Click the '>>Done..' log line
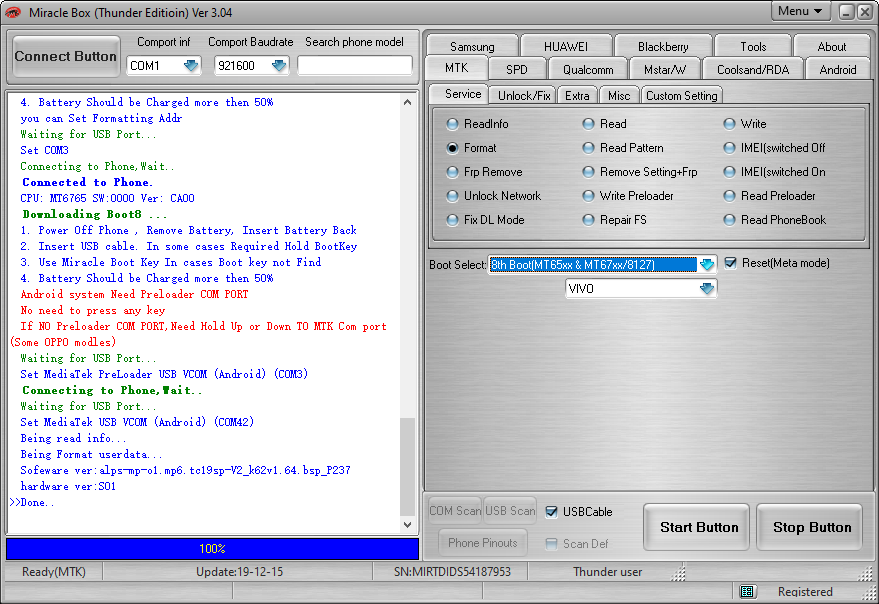The image size is (879, 604). coord(32,502)
